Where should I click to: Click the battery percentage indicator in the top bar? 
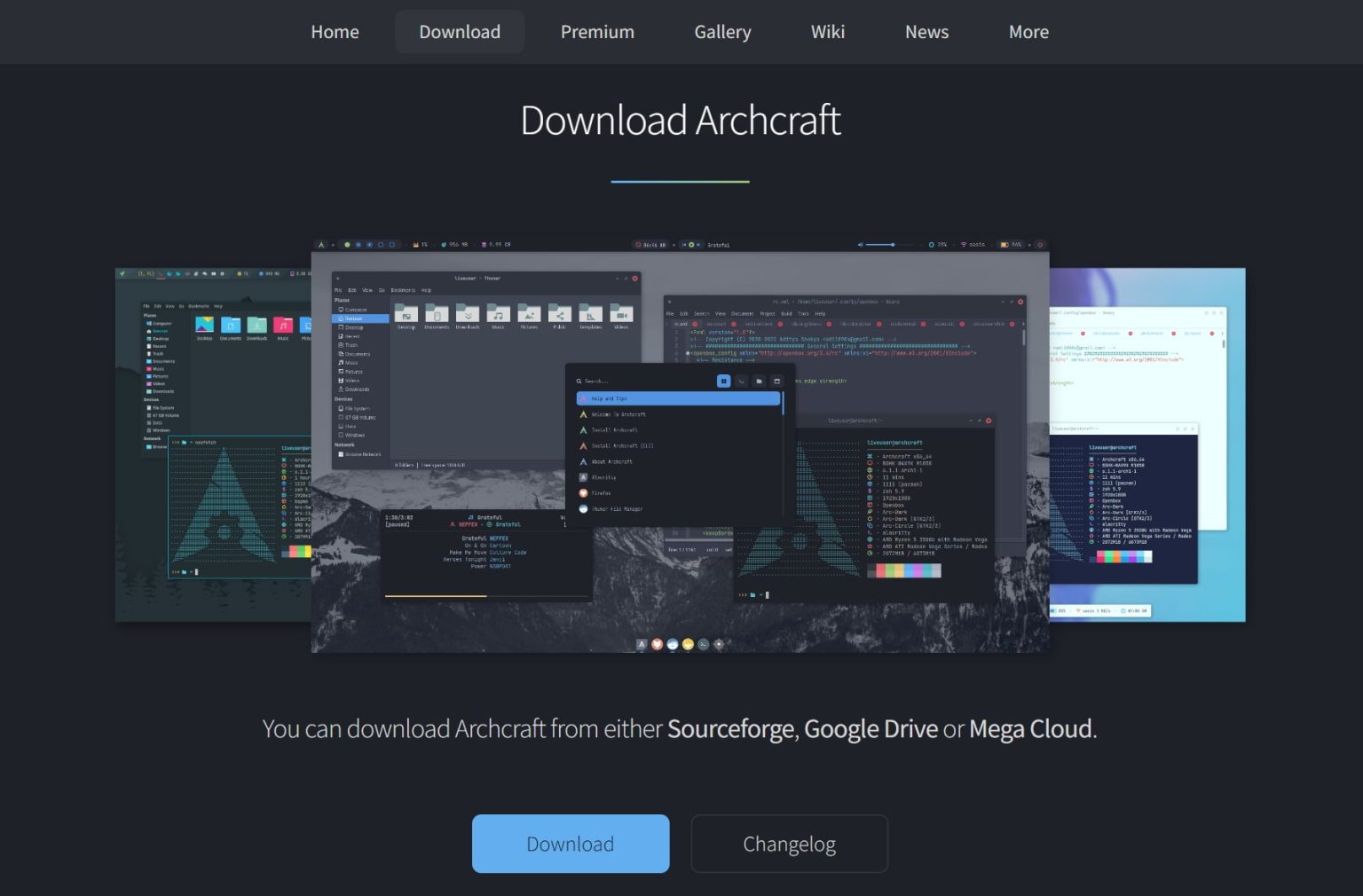coord(1010,245)
